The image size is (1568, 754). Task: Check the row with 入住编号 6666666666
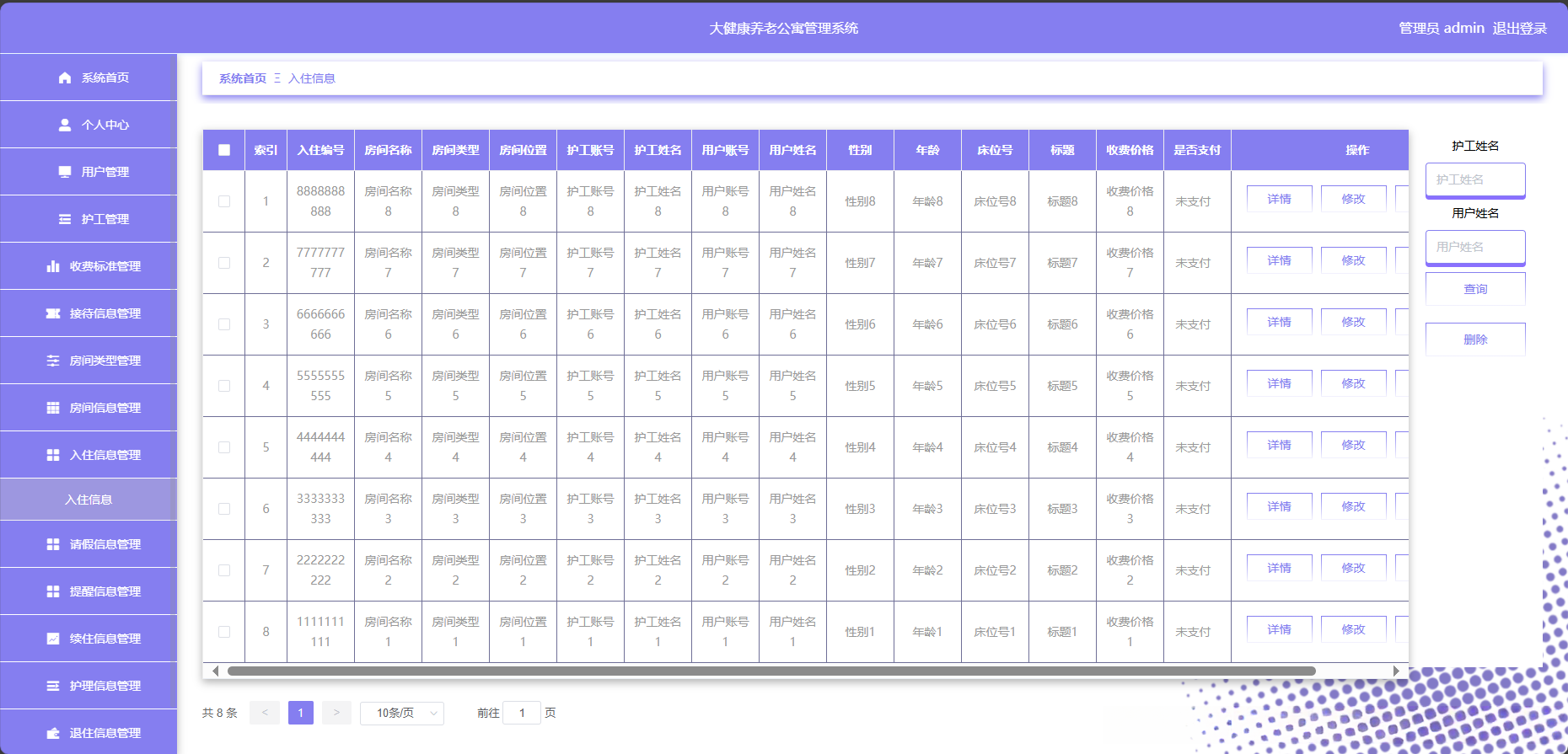224,324
